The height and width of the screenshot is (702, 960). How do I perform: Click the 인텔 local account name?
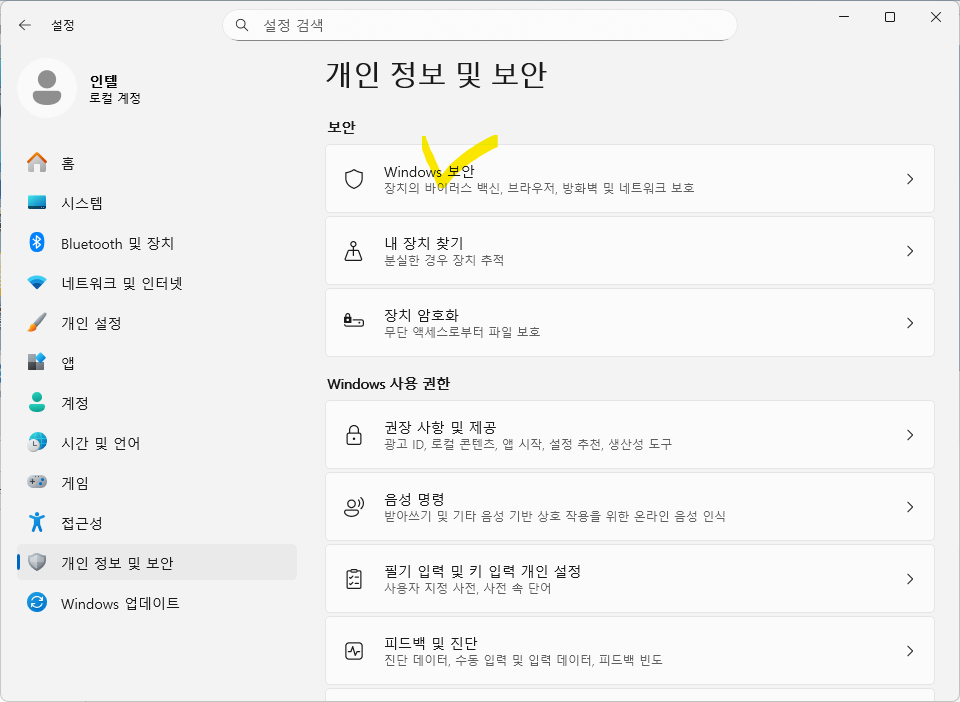point(103,81)
